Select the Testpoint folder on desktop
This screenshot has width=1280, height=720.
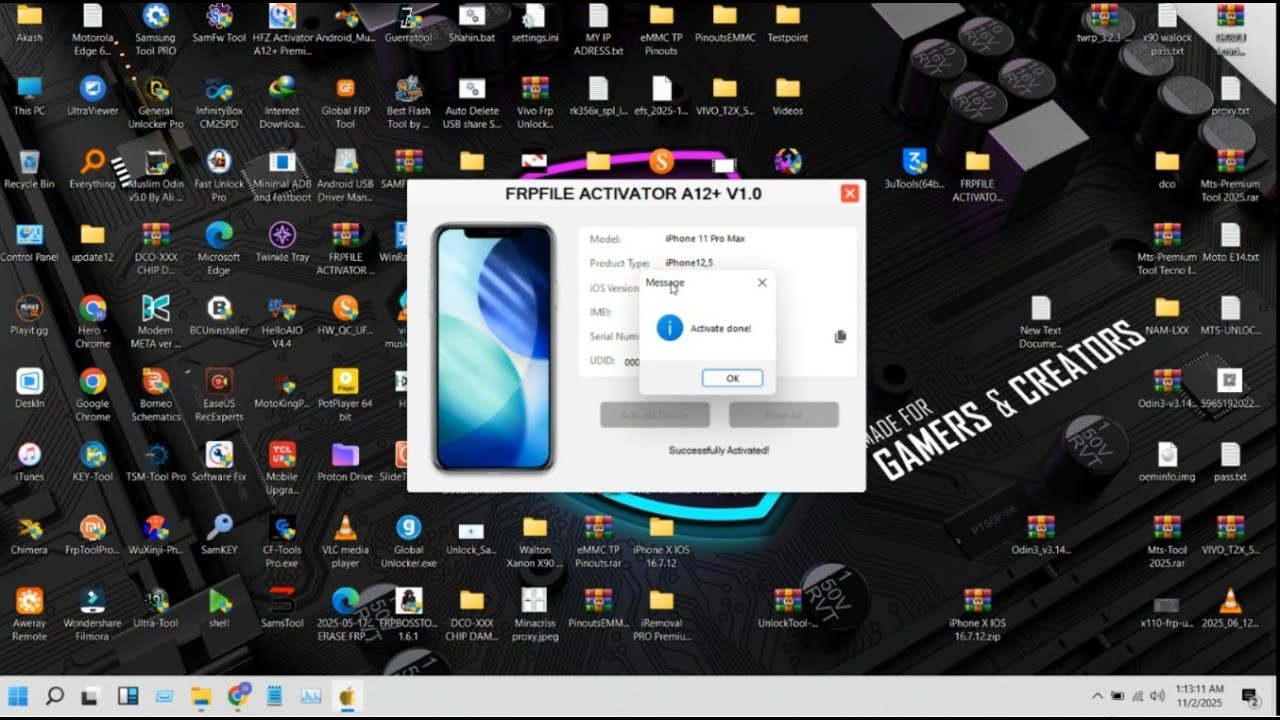pyautogui.click(x=788, y=23)
